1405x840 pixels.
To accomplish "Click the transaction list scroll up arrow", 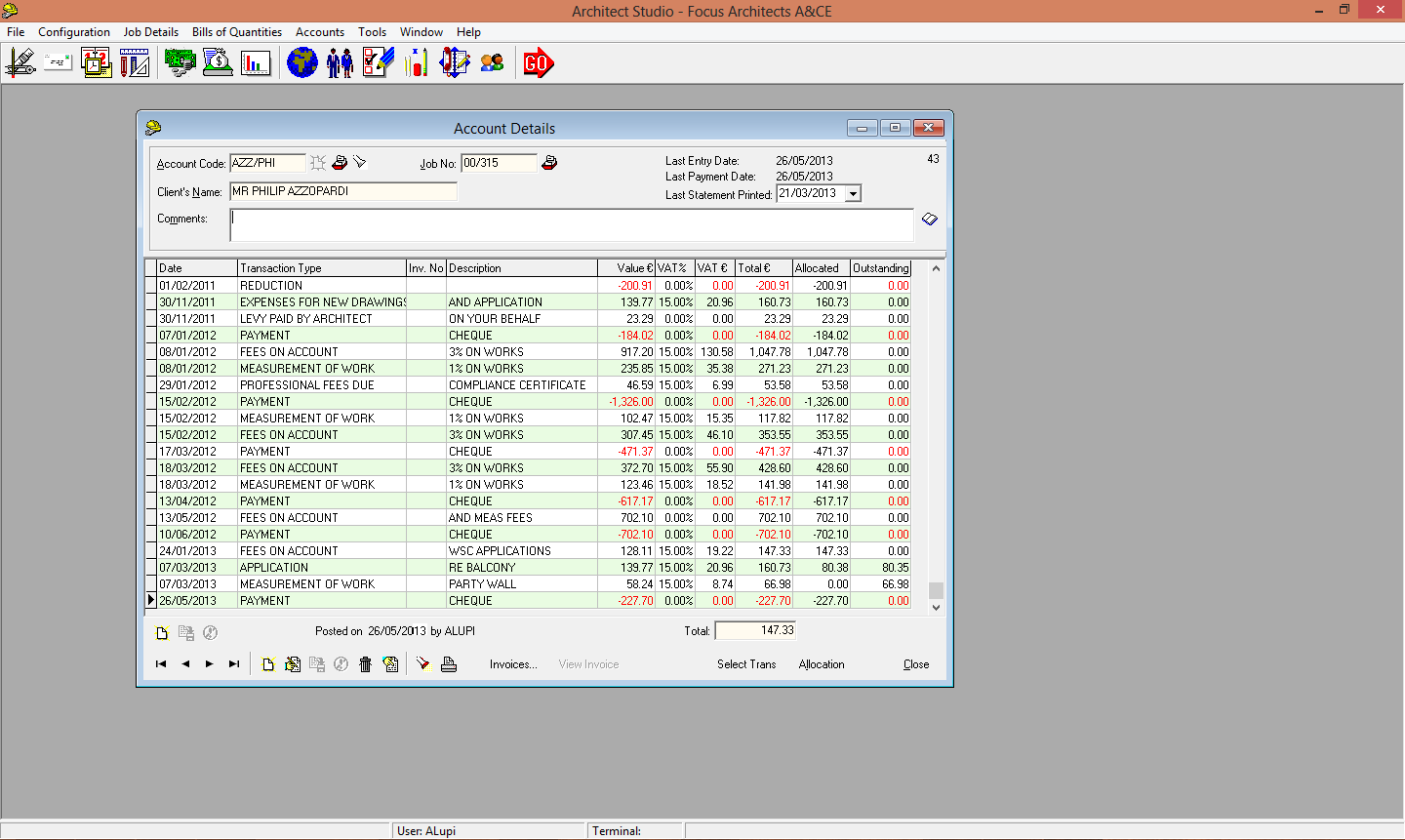I will pos(936,268).
